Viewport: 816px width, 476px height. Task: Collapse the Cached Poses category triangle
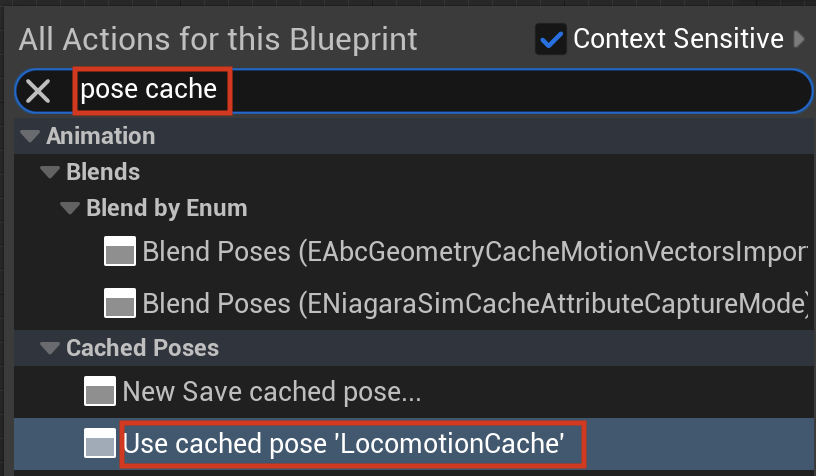coord(50,348)
